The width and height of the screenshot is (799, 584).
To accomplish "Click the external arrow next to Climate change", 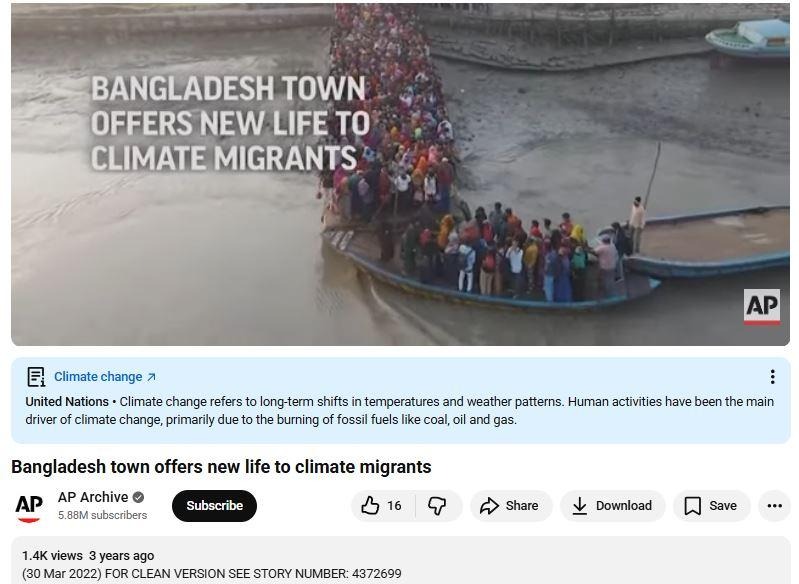I will click(x=151, y=377).
